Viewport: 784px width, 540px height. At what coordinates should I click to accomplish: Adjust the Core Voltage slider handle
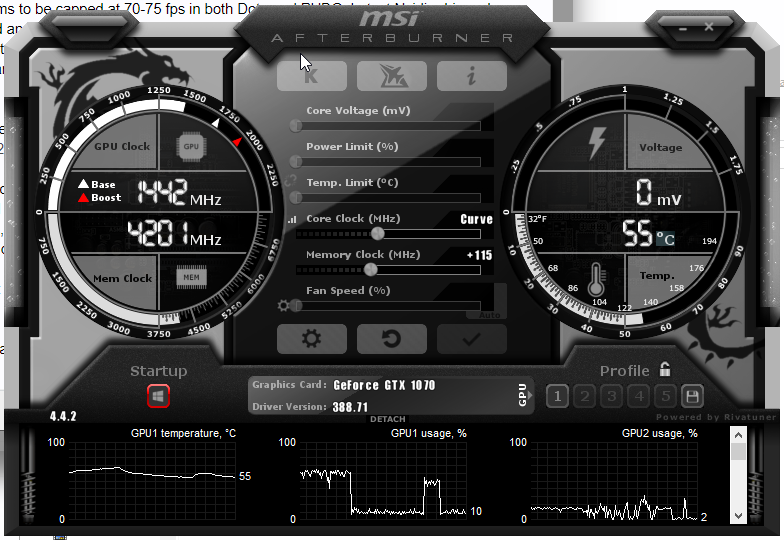tap(296, 126)
